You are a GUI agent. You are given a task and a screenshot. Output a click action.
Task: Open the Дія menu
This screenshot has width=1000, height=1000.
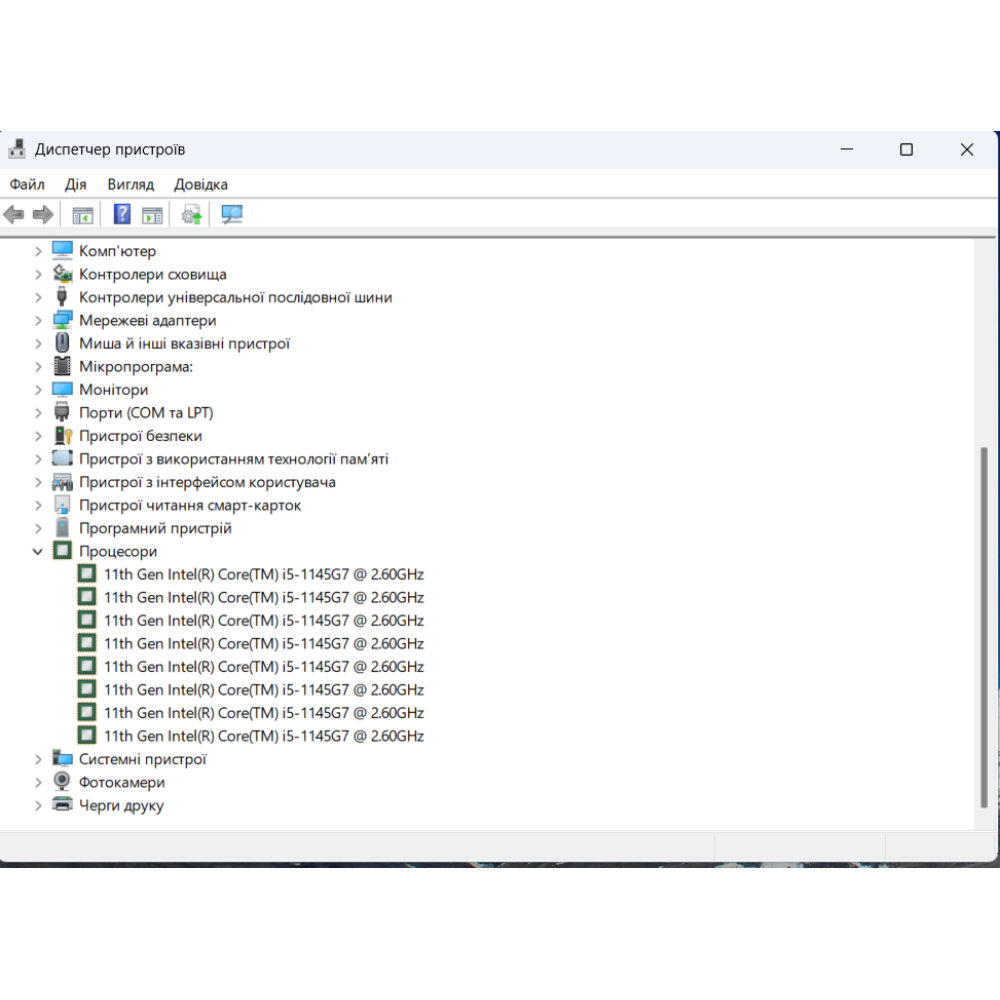point(76,184)
